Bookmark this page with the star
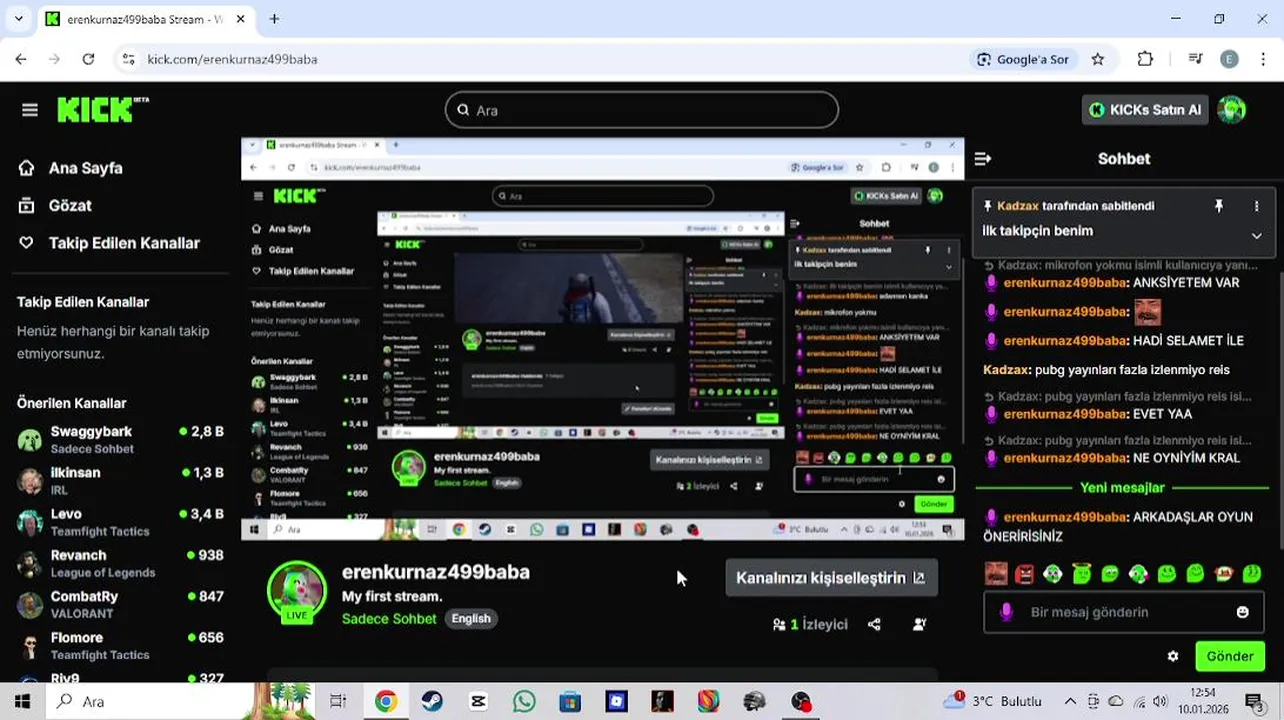Viewport: 1284px width, 720px height. pyautogui.click(x=1098, y=59)
